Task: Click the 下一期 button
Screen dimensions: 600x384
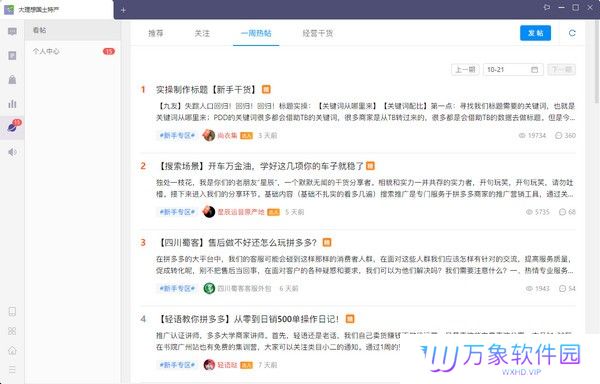Action: click(x=561, y=70)
